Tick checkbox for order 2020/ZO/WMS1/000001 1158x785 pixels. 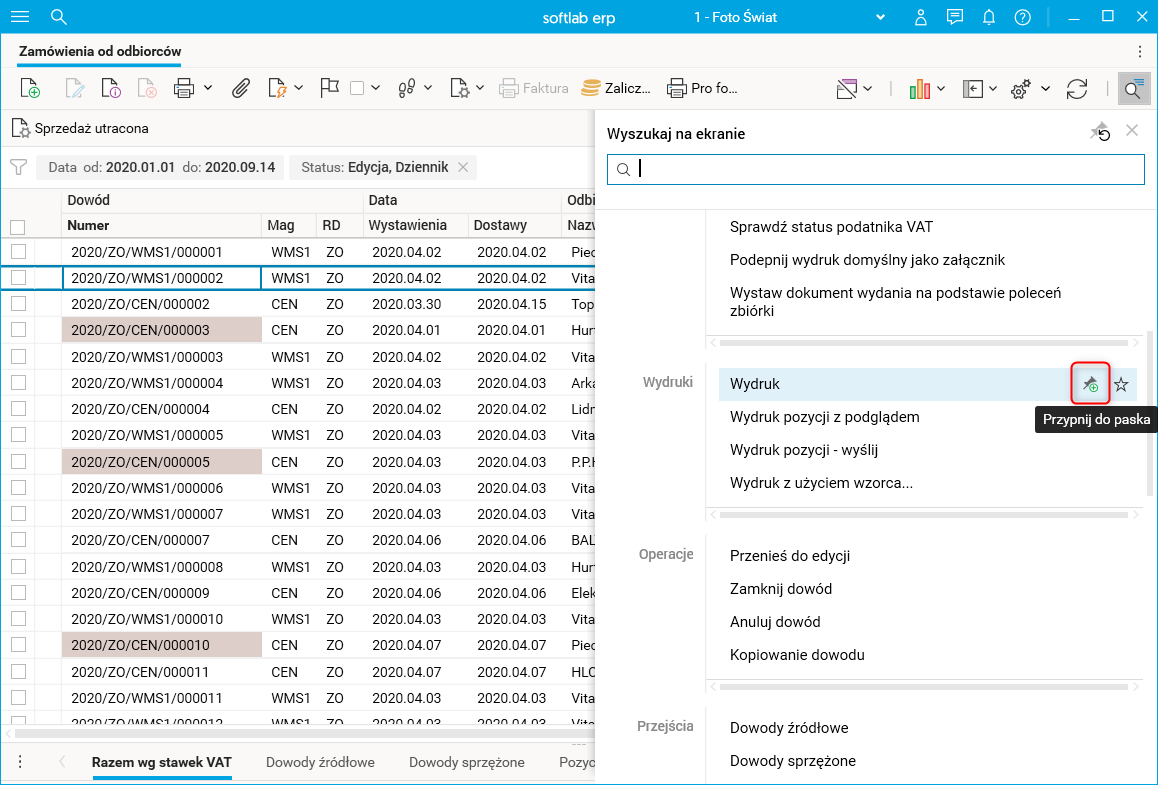pos(18,252)
